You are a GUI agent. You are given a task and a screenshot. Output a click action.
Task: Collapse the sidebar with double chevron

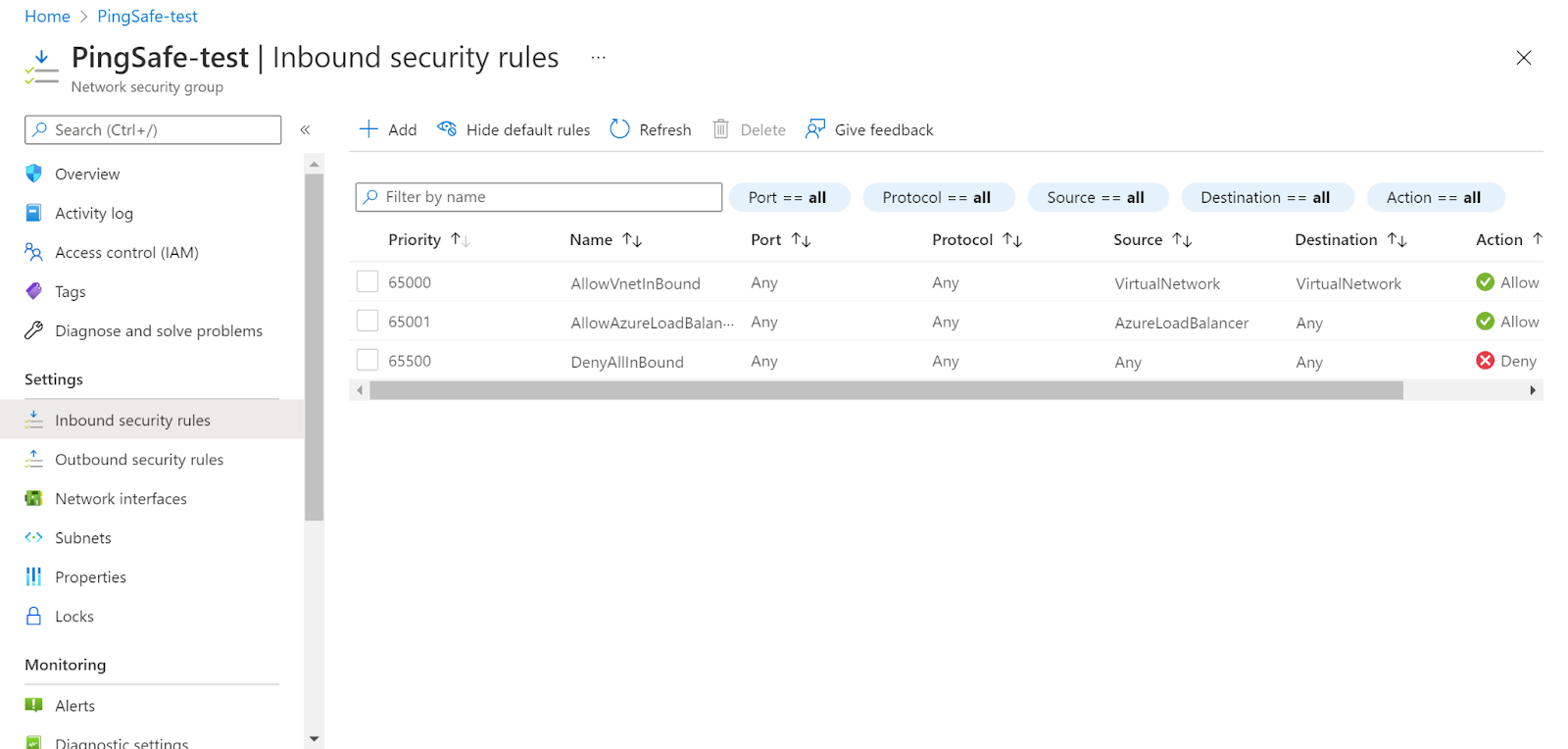point(305,129)
